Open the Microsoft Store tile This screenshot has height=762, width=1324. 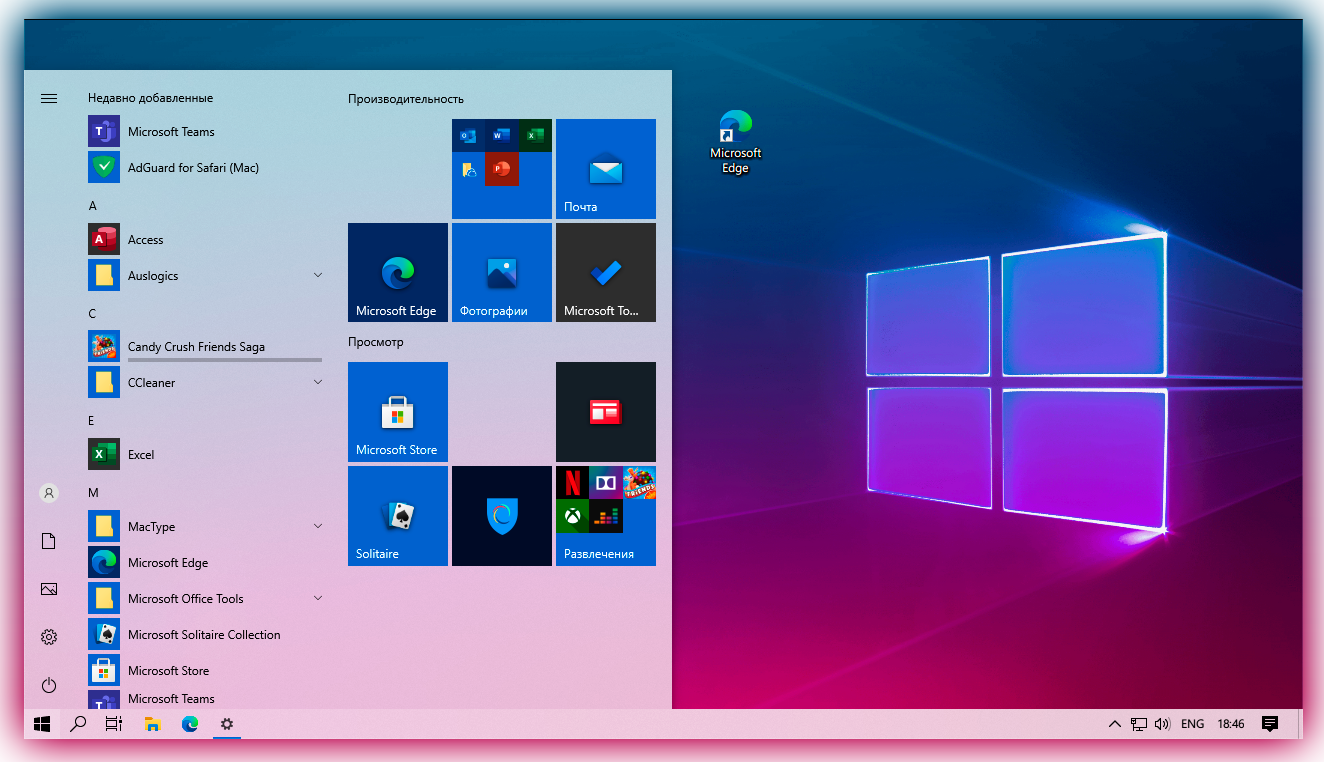point(398,412)
